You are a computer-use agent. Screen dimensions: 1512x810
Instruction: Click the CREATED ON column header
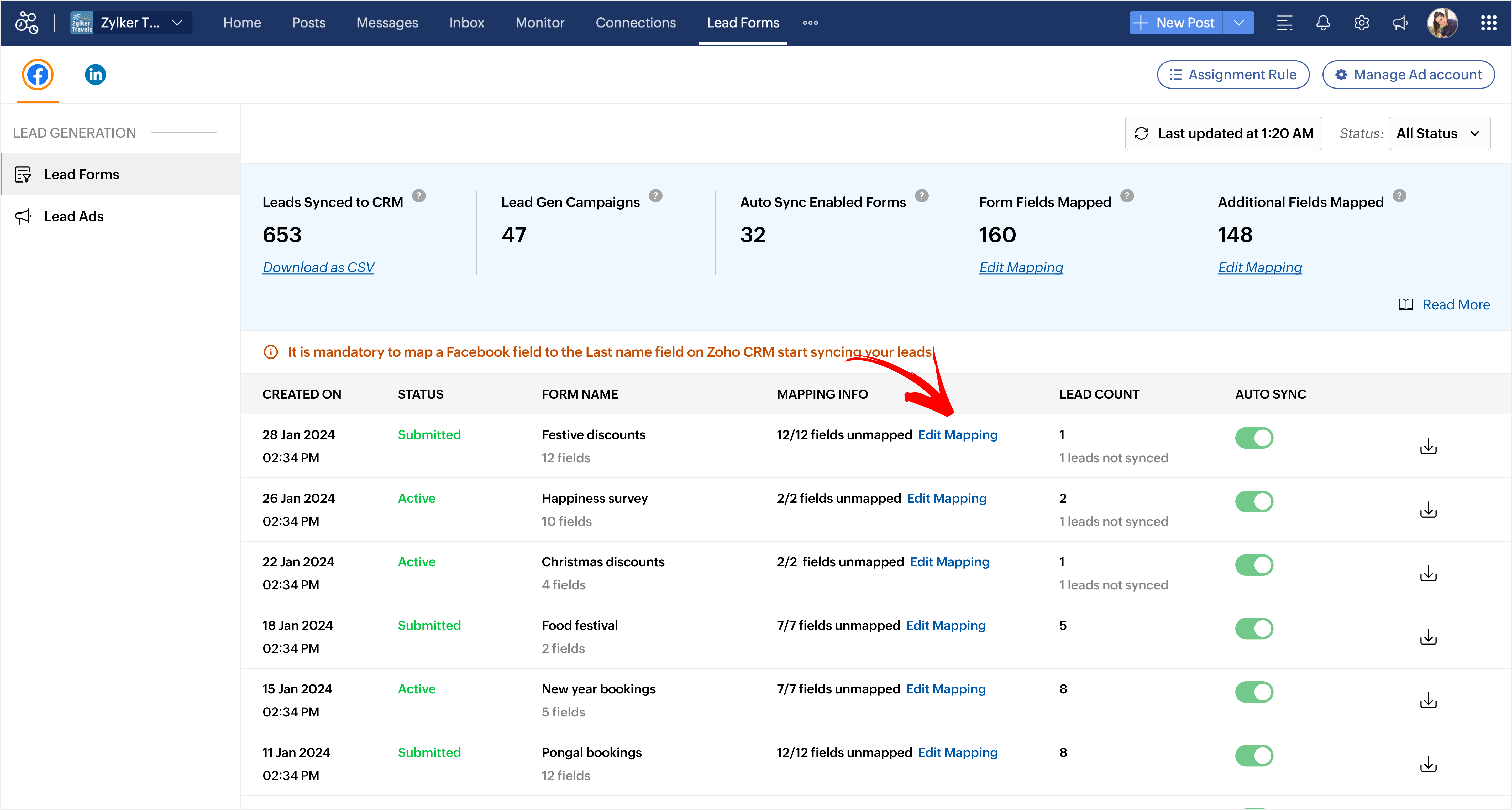pos(302,394)
